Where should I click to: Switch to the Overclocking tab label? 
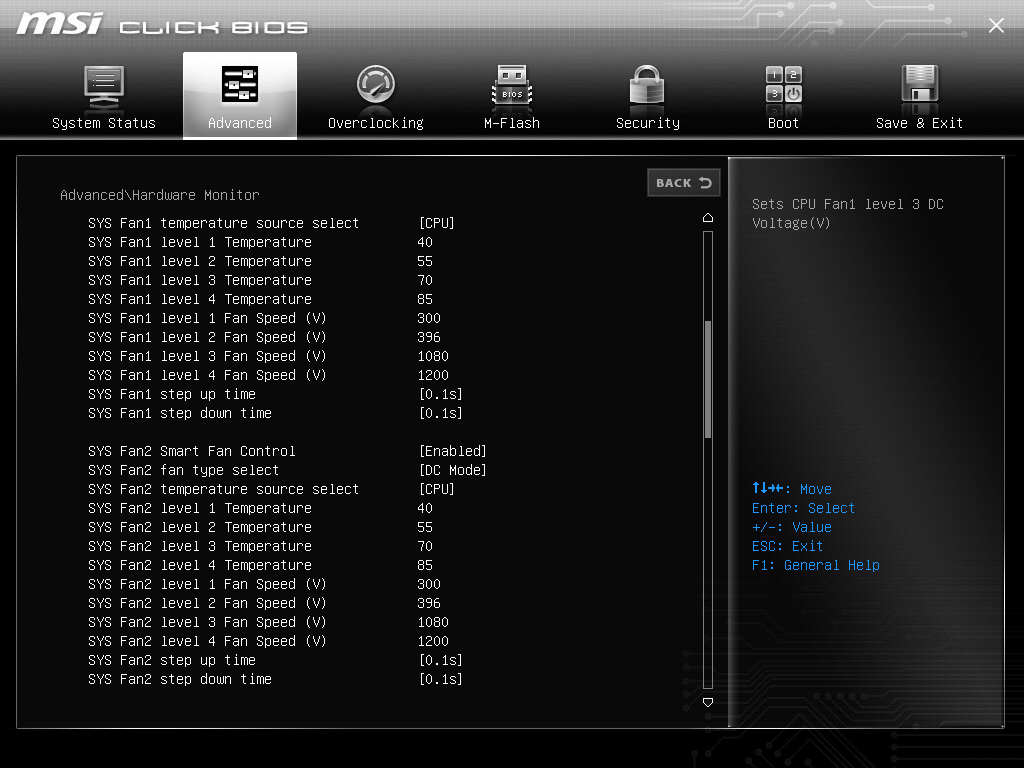tap(376, 123)
